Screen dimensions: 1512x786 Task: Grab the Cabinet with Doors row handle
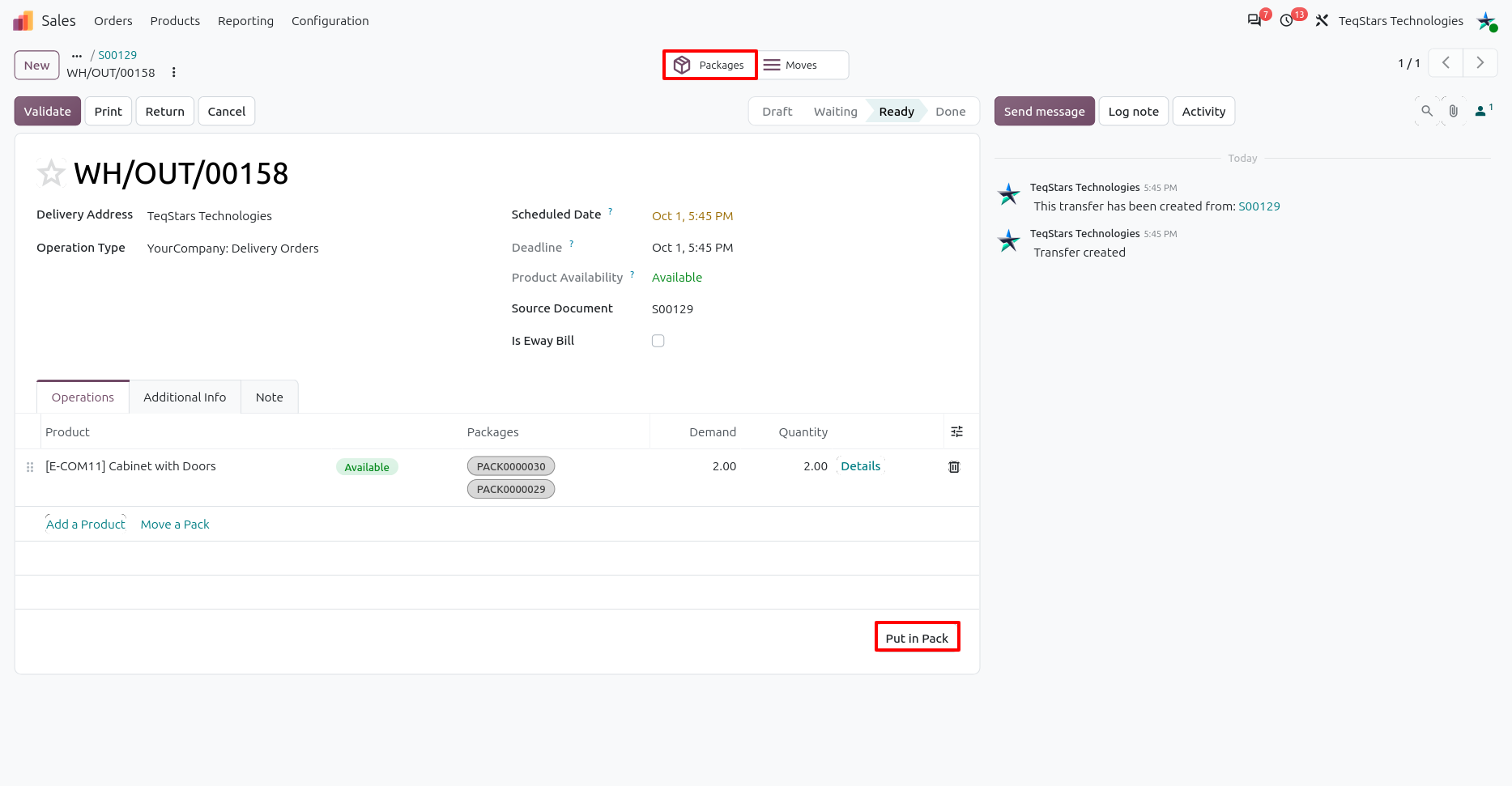coord(30,467)
